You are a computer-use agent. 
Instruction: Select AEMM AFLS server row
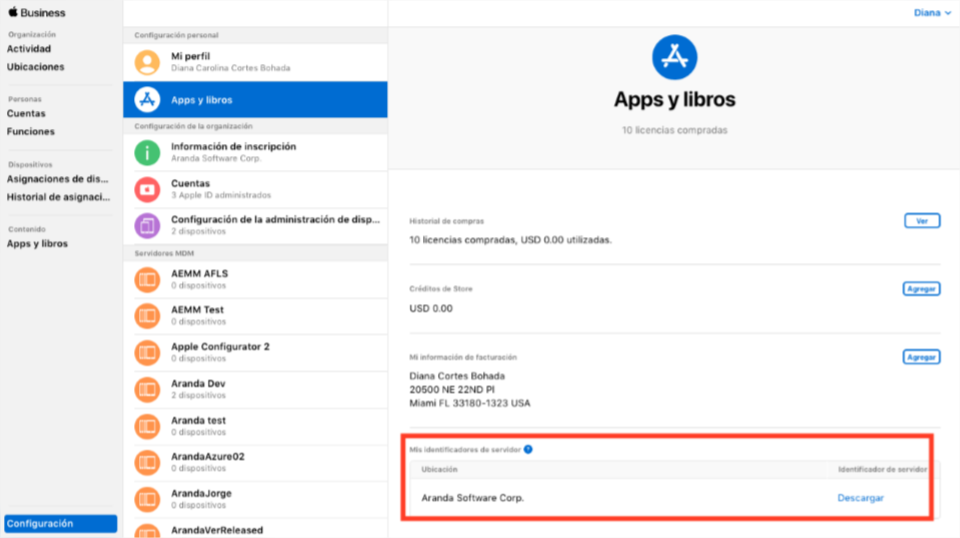point(255,280)
